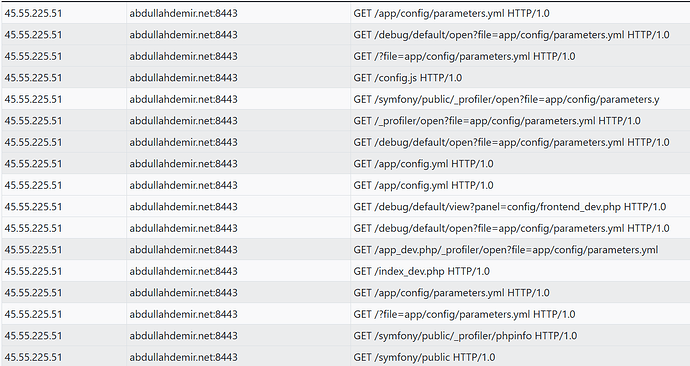Image resolution: width=690 pixels, height=366 pixels.
Task: Select the IP in the 'GET /symfony/public HTTP/1.0' row
Action: click(33, 357)
